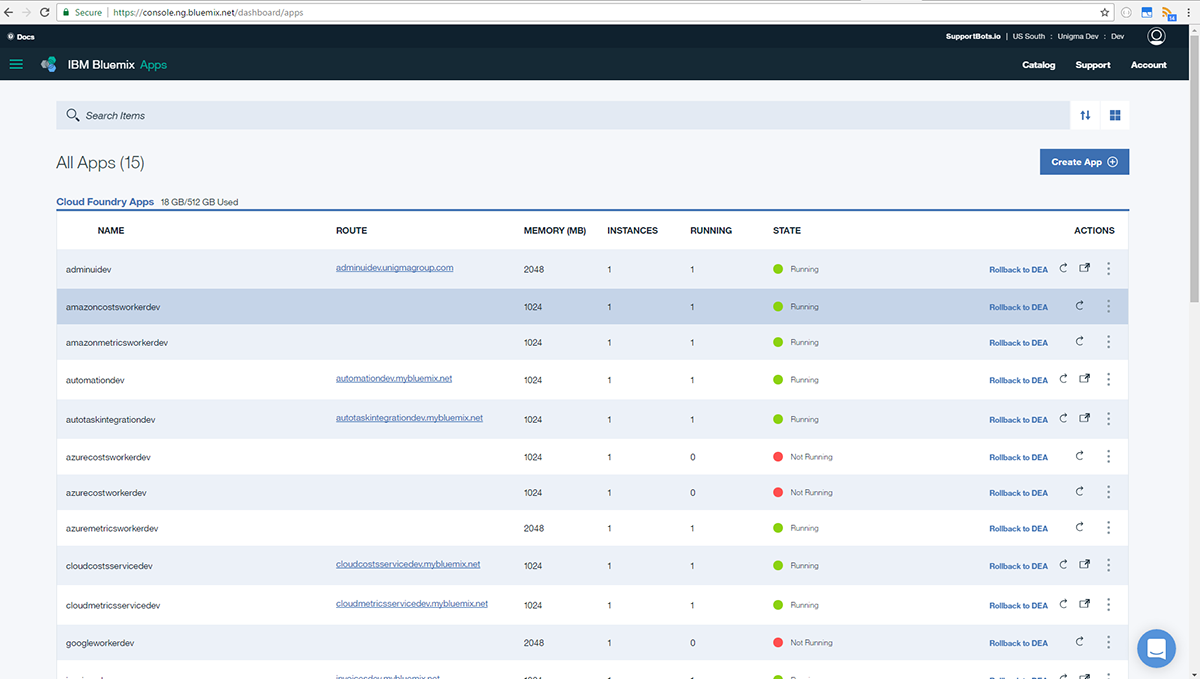Restart the autotaskintegrationdev app

(x=1064, y=419)
